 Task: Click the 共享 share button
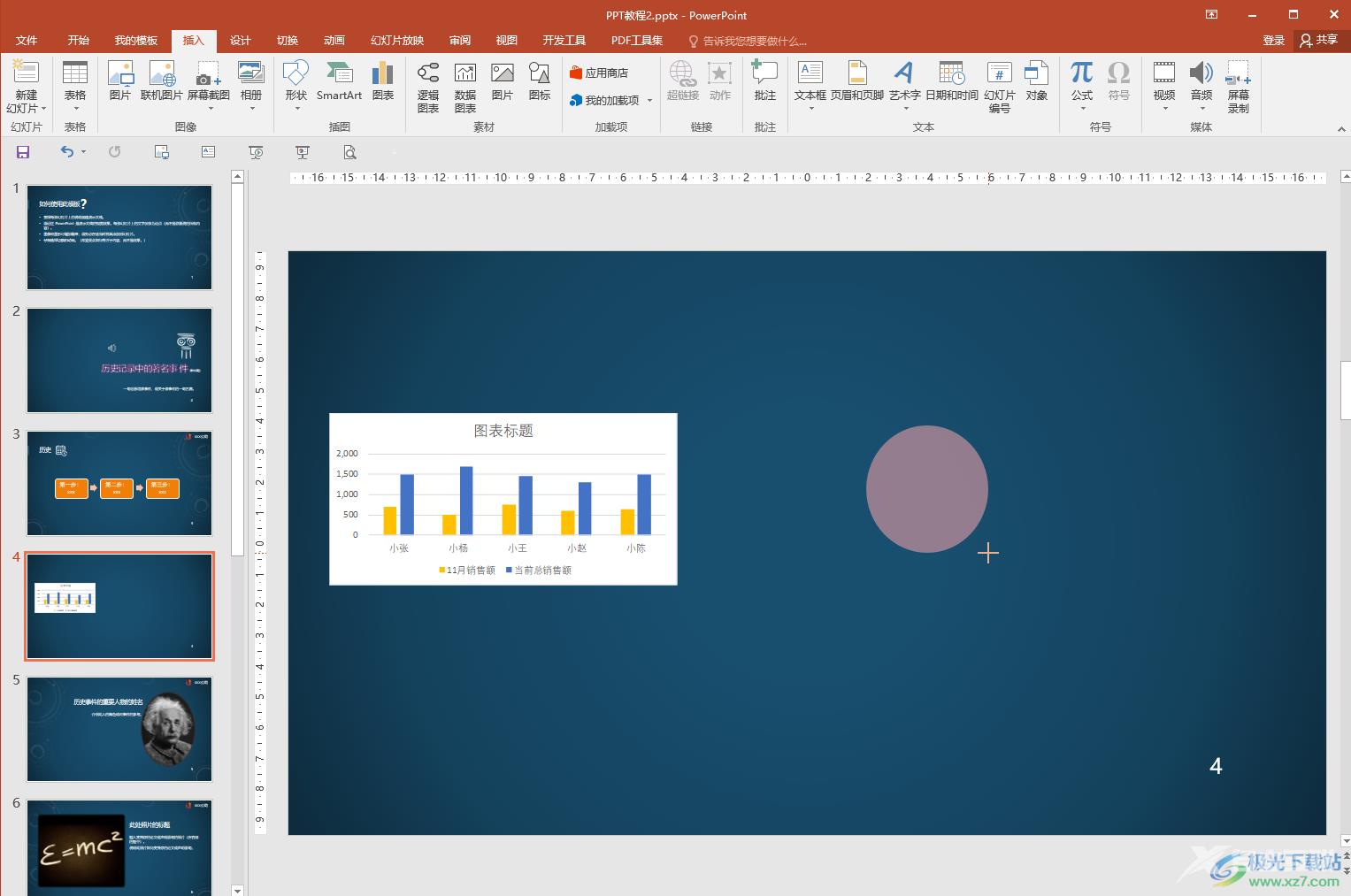[x=1319, y=40]
